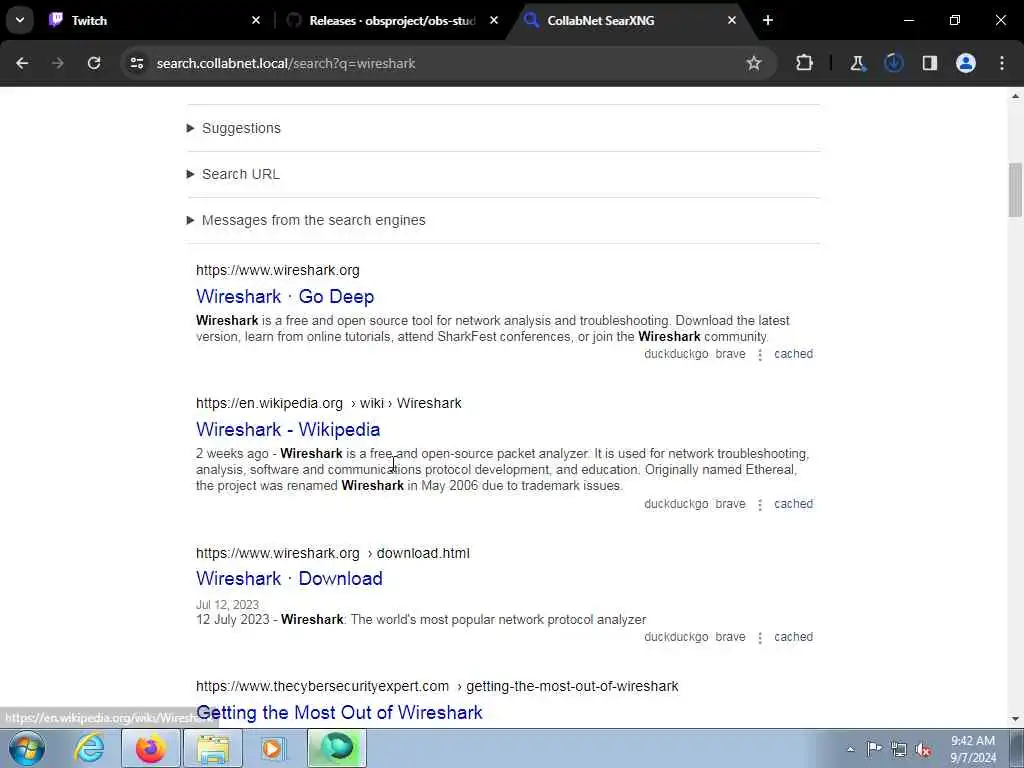Toggle the browser side panel icon

click(x=930, y=63)
